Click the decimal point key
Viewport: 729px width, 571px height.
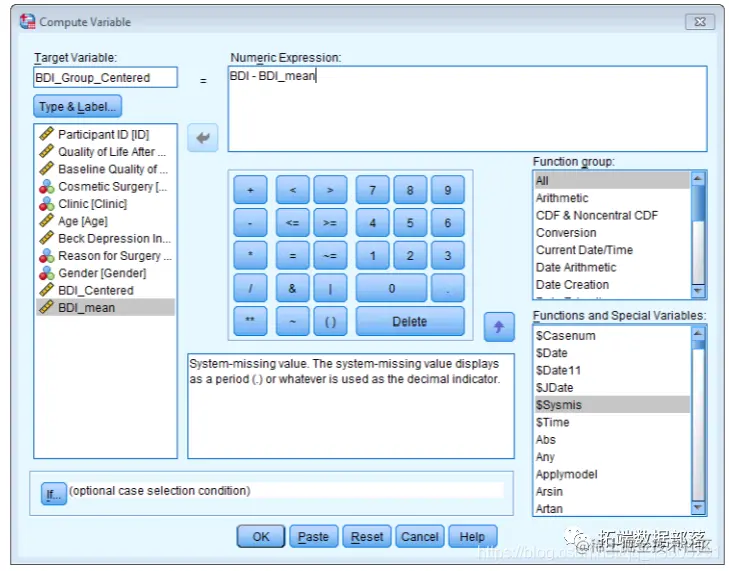(x=447, y=288)
